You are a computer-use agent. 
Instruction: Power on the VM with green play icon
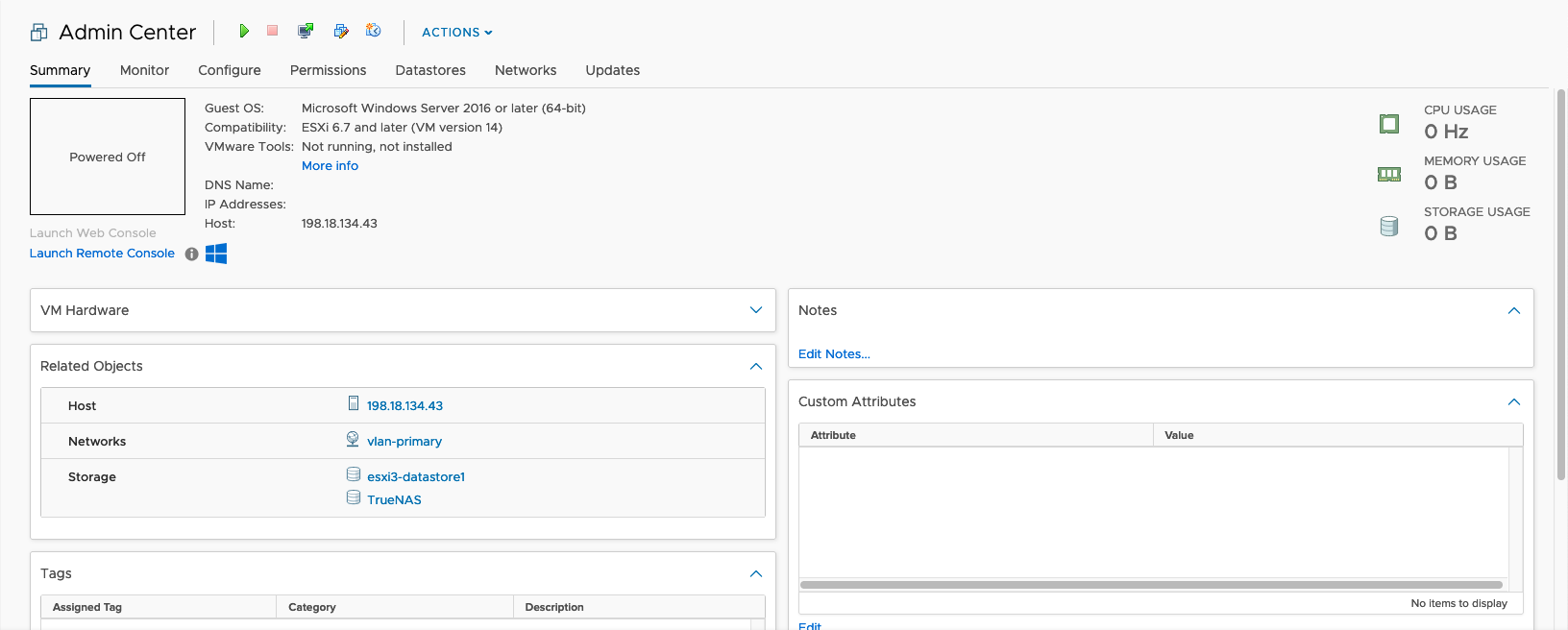coord(244,32)
